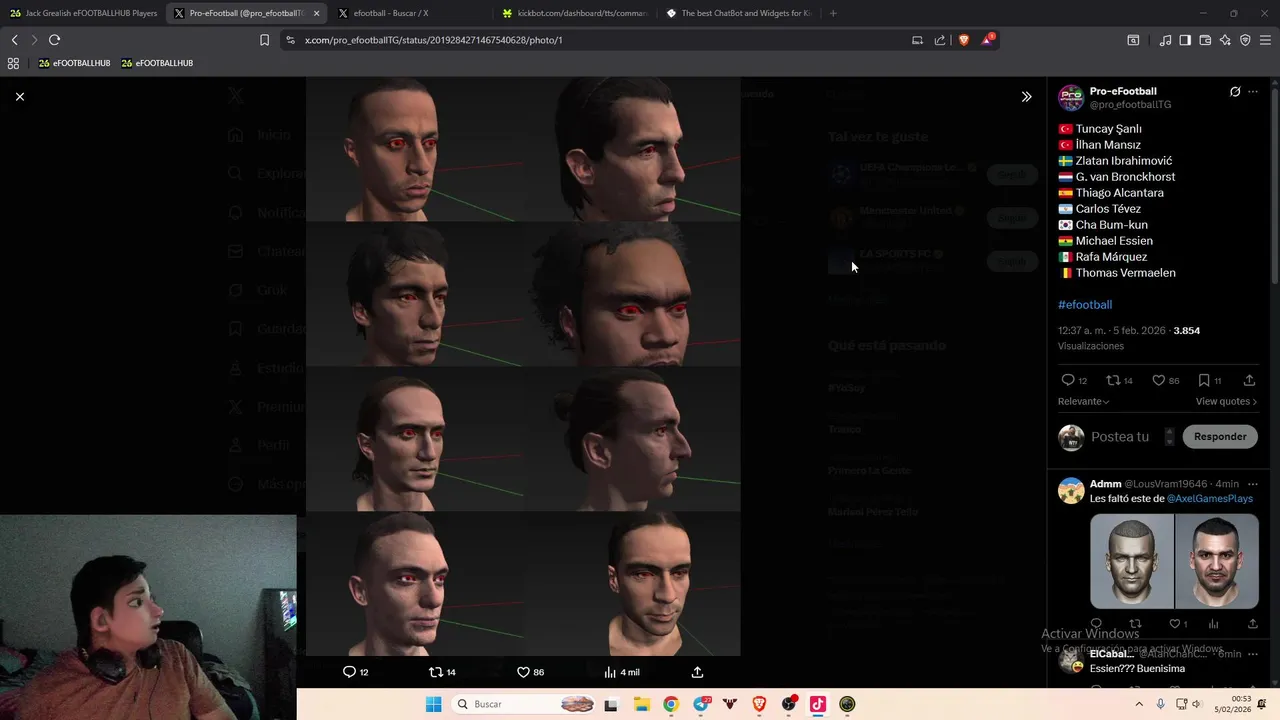Open the TikTok app in the taskbar

(x=817, y=704)
